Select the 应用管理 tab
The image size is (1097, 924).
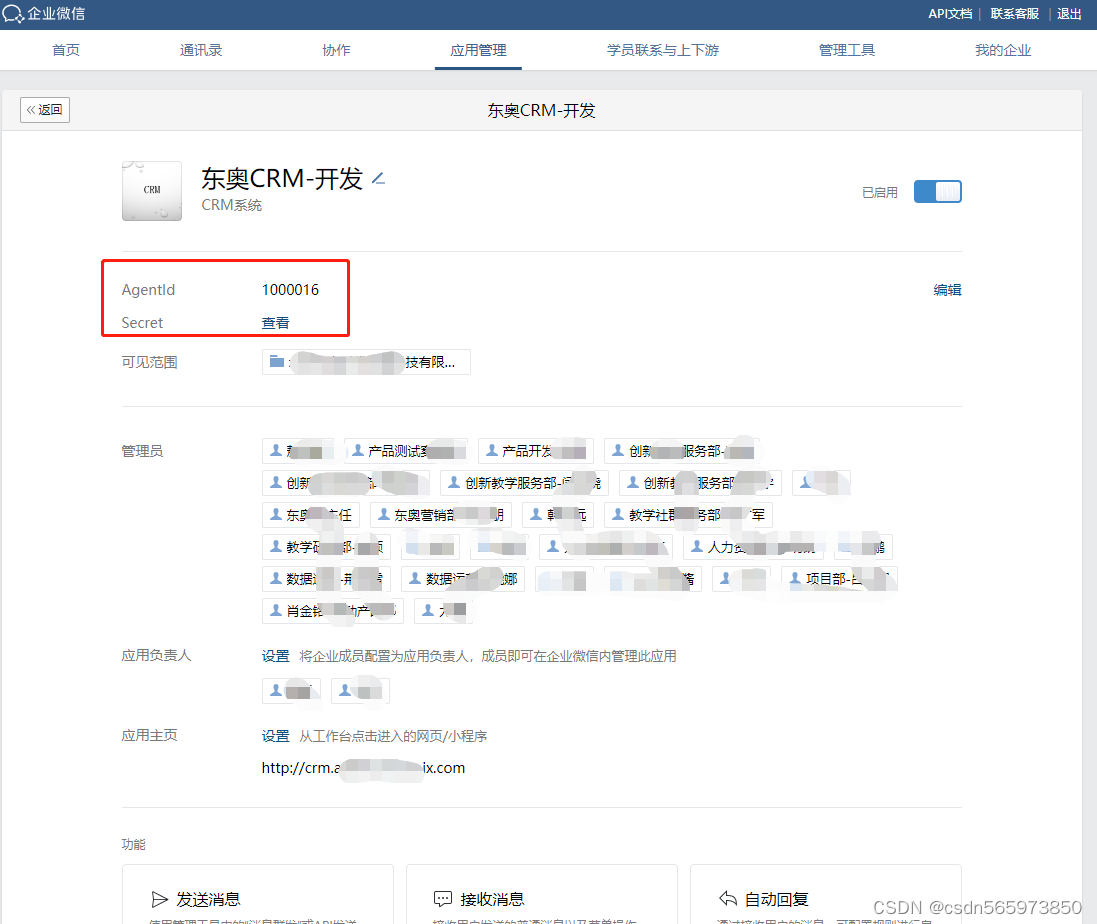coord(478,50)
